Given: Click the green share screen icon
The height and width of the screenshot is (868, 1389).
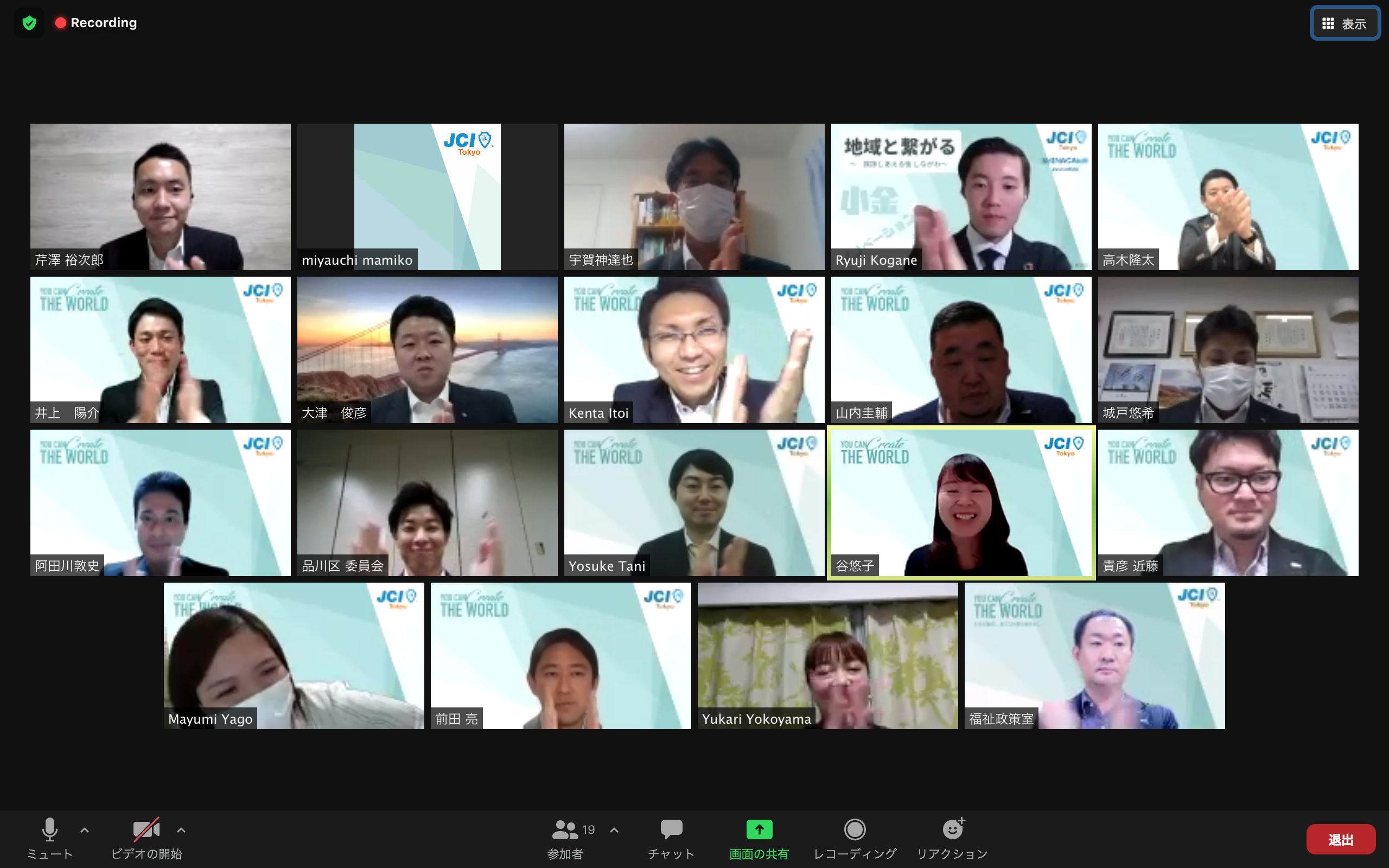Looking at the screenshot, I should coord(759,829).
